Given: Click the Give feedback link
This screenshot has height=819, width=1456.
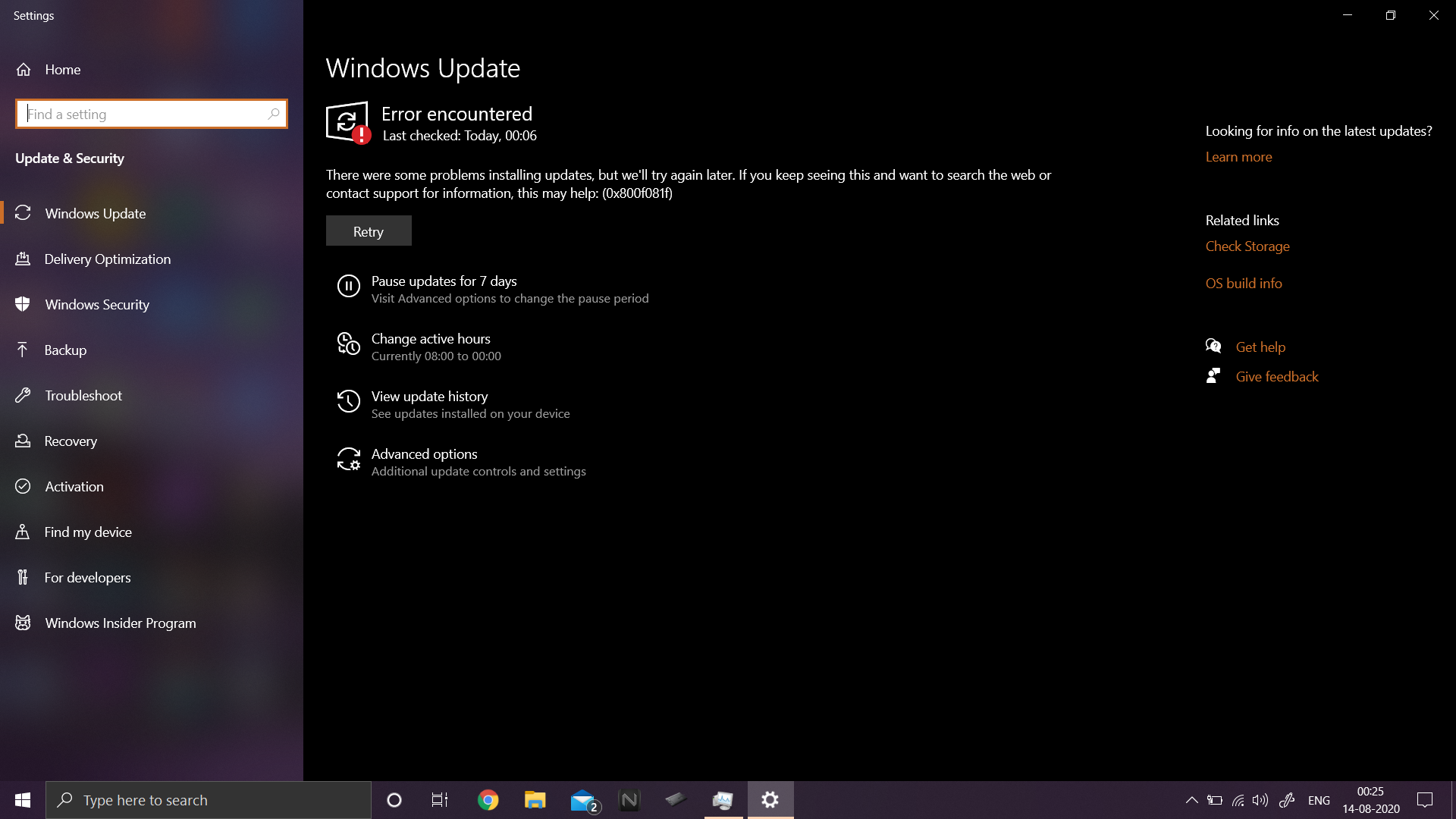Looking at the screenshot, I should pos(1277,376).
